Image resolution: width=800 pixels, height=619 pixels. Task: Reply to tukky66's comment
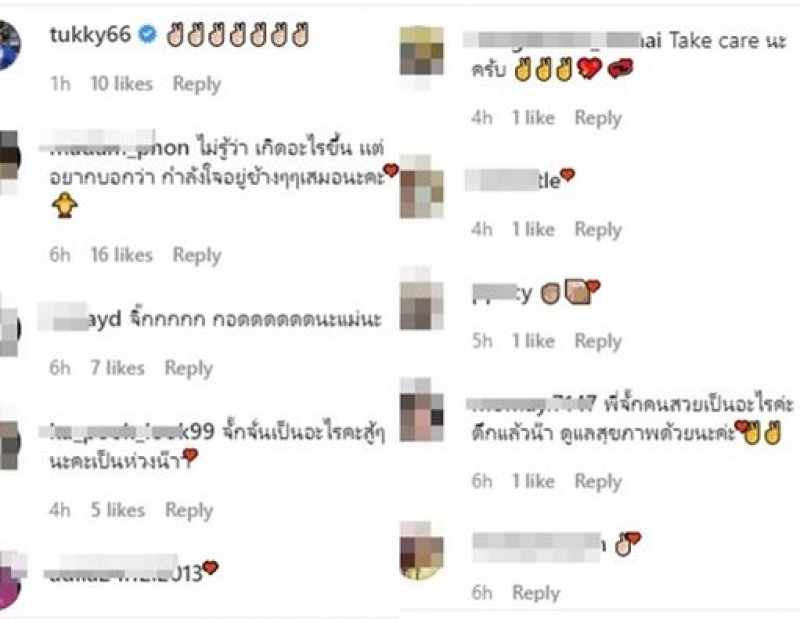tap(196, 84)
